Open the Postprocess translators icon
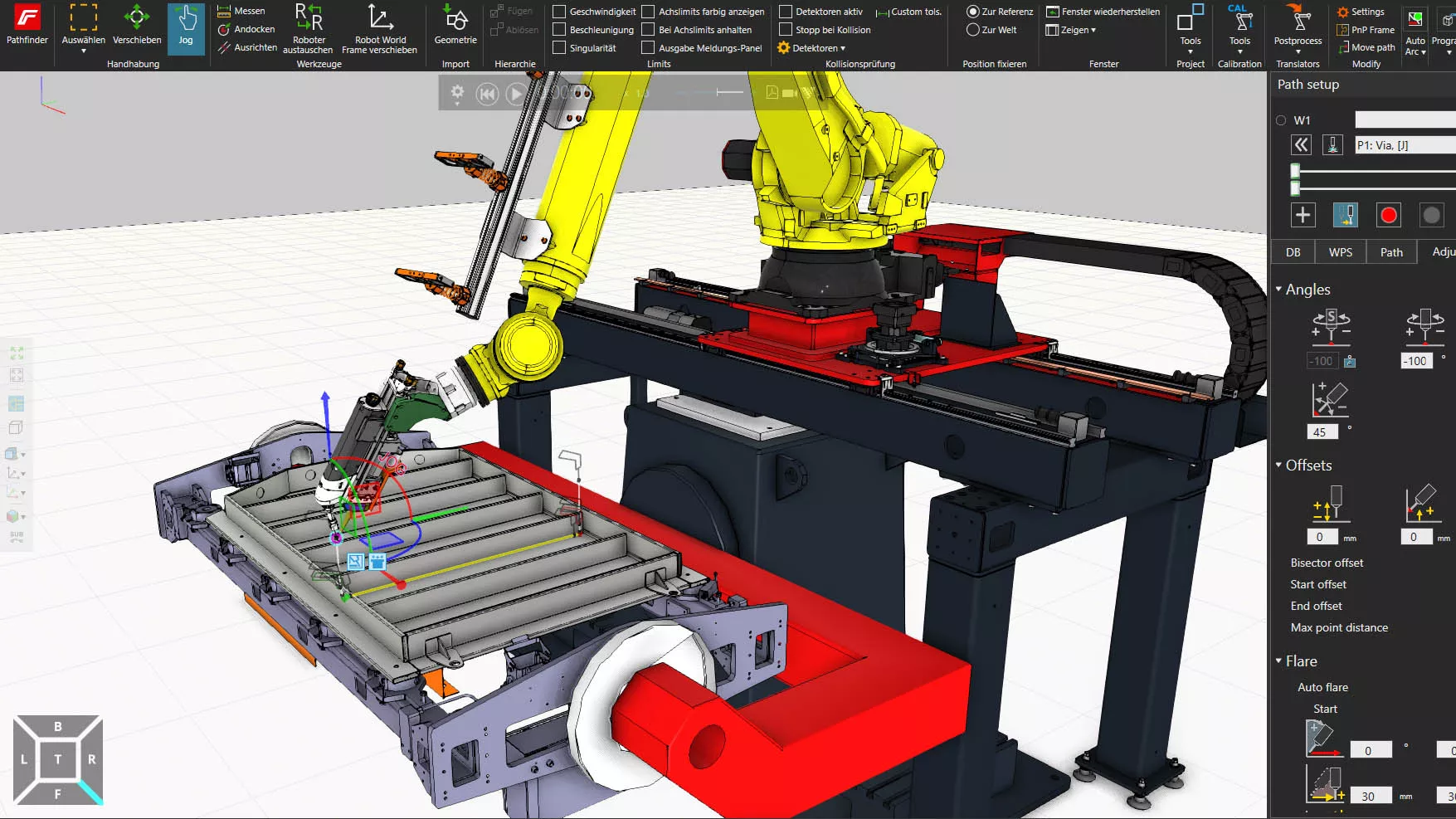Image resolution: width=1456 pixels, height=819 pixels. pos(1298,25)
